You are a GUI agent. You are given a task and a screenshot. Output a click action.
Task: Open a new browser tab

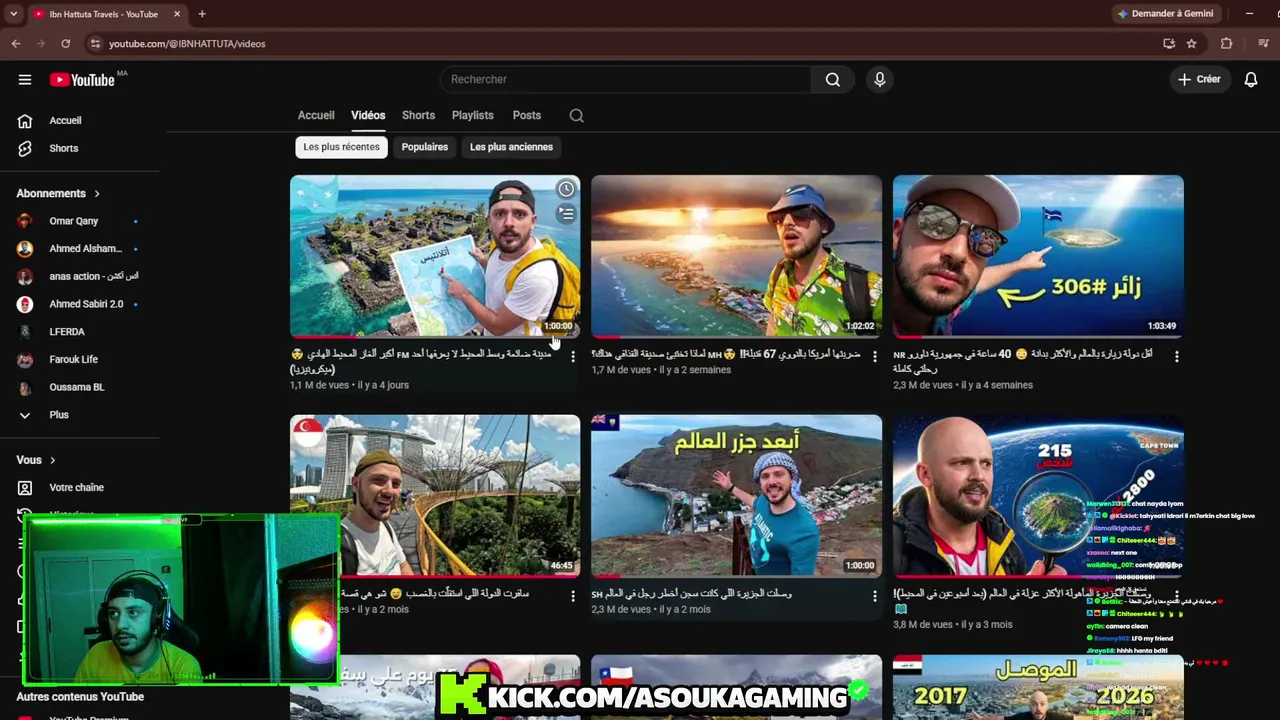[202, 14]
